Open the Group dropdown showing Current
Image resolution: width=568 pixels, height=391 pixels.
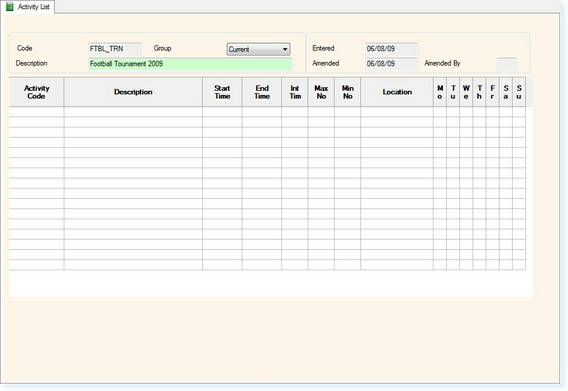coord(258,49)
